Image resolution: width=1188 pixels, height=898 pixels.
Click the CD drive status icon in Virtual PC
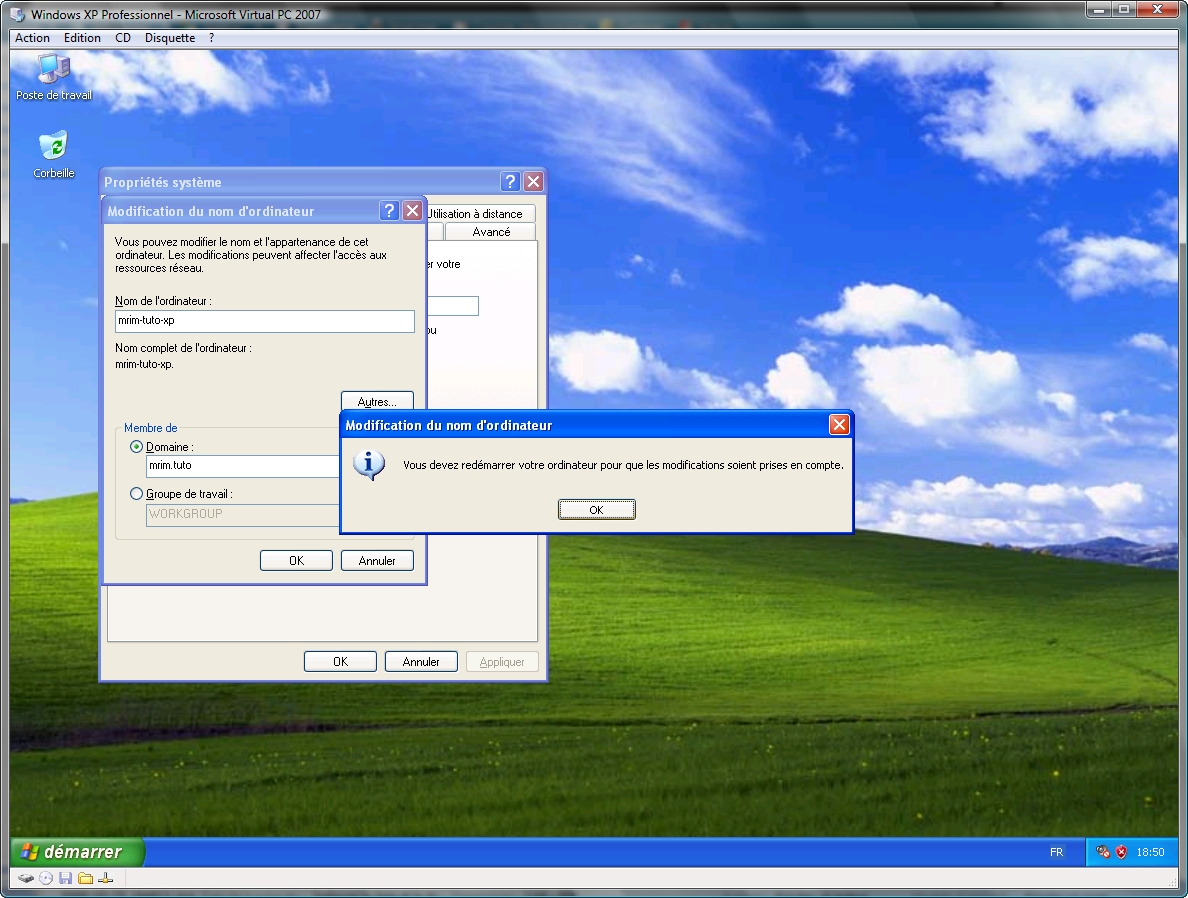click(46, 878)
